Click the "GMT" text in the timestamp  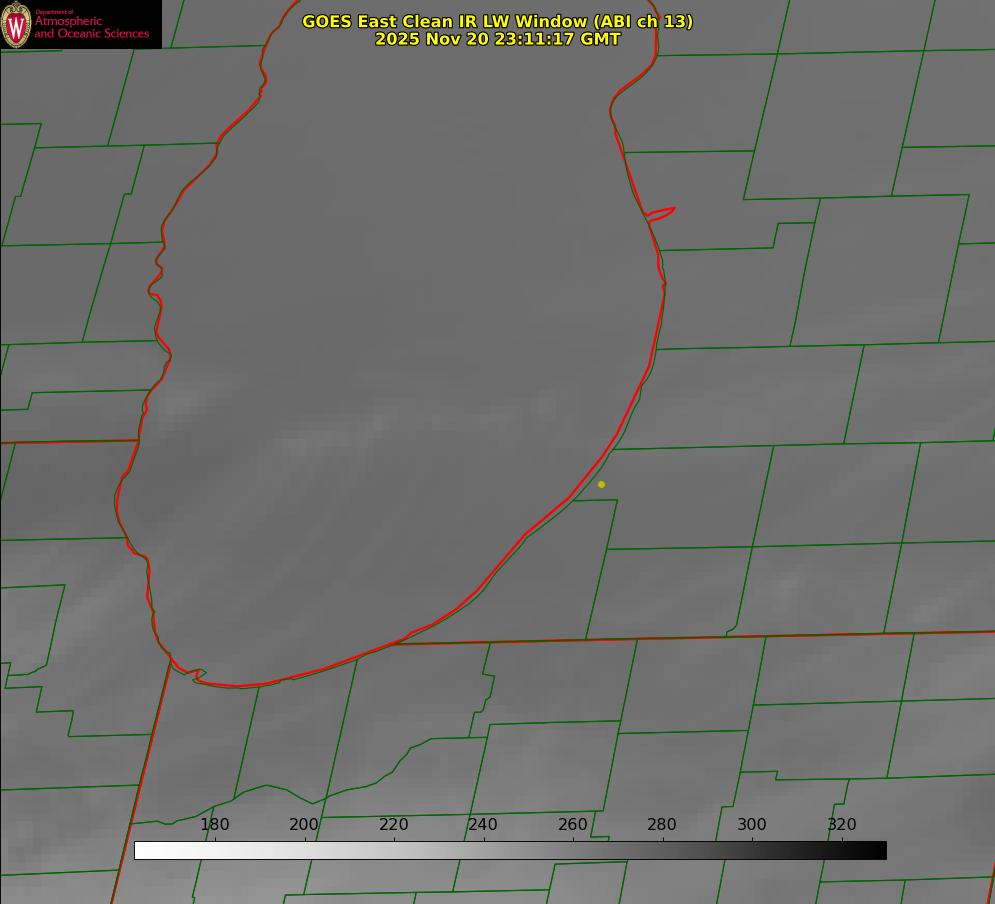point(600,39)
